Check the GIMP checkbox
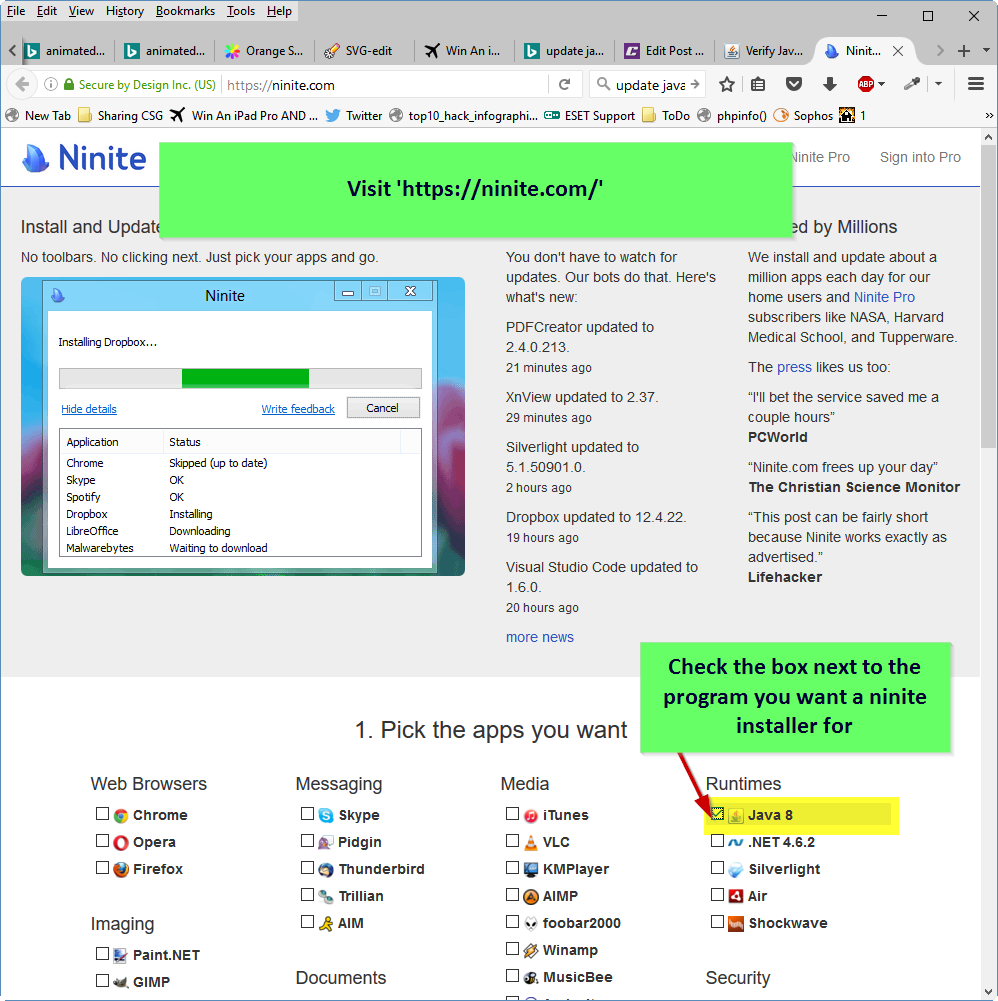Viewport: 998px width, 1001px height. click(x=102, y=980)
